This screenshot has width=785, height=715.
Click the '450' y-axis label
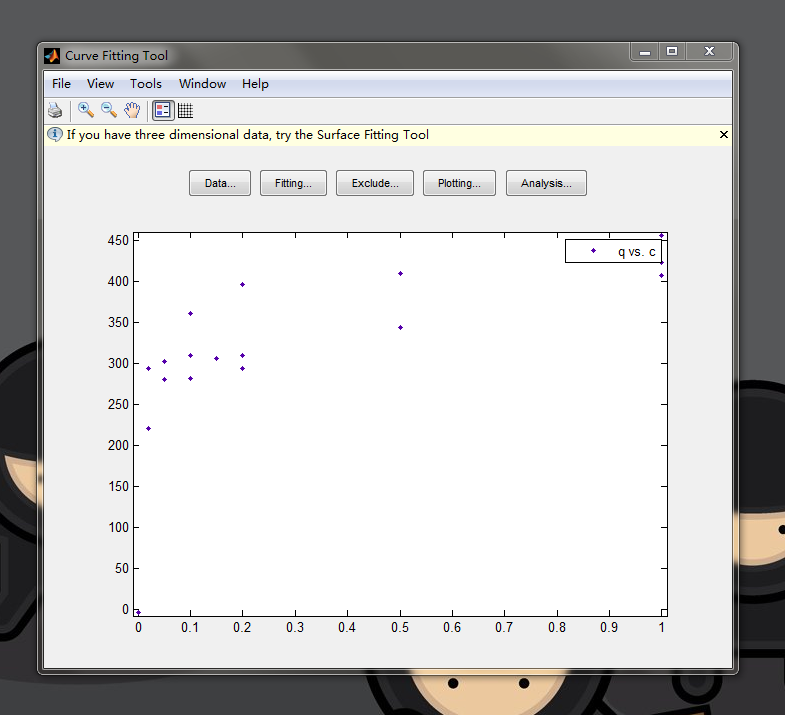(118, 240)
